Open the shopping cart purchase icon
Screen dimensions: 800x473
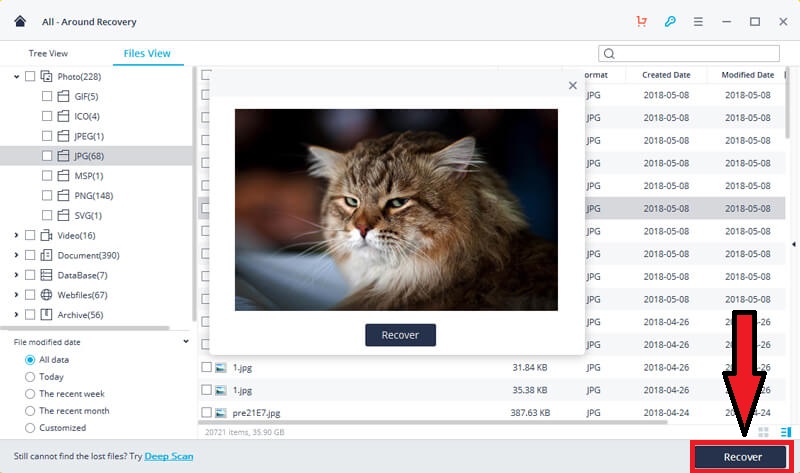(x=641, y=21)
